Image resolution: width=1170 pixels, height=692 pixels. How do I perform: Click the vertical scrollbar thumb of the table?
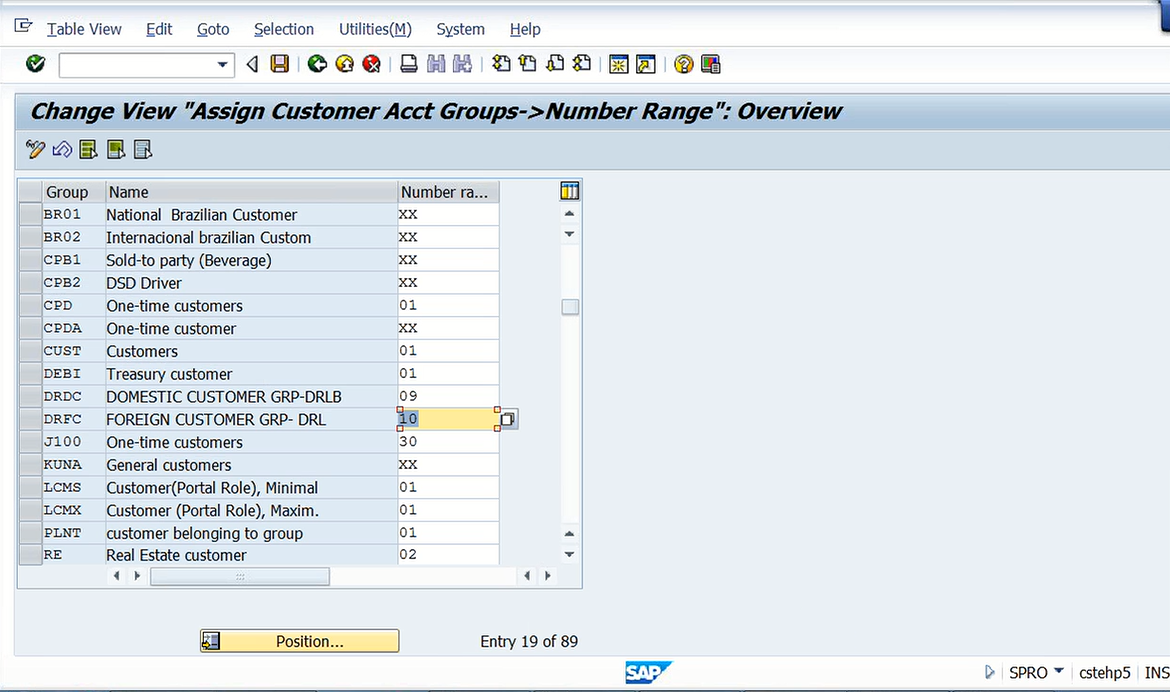point(570,307)
